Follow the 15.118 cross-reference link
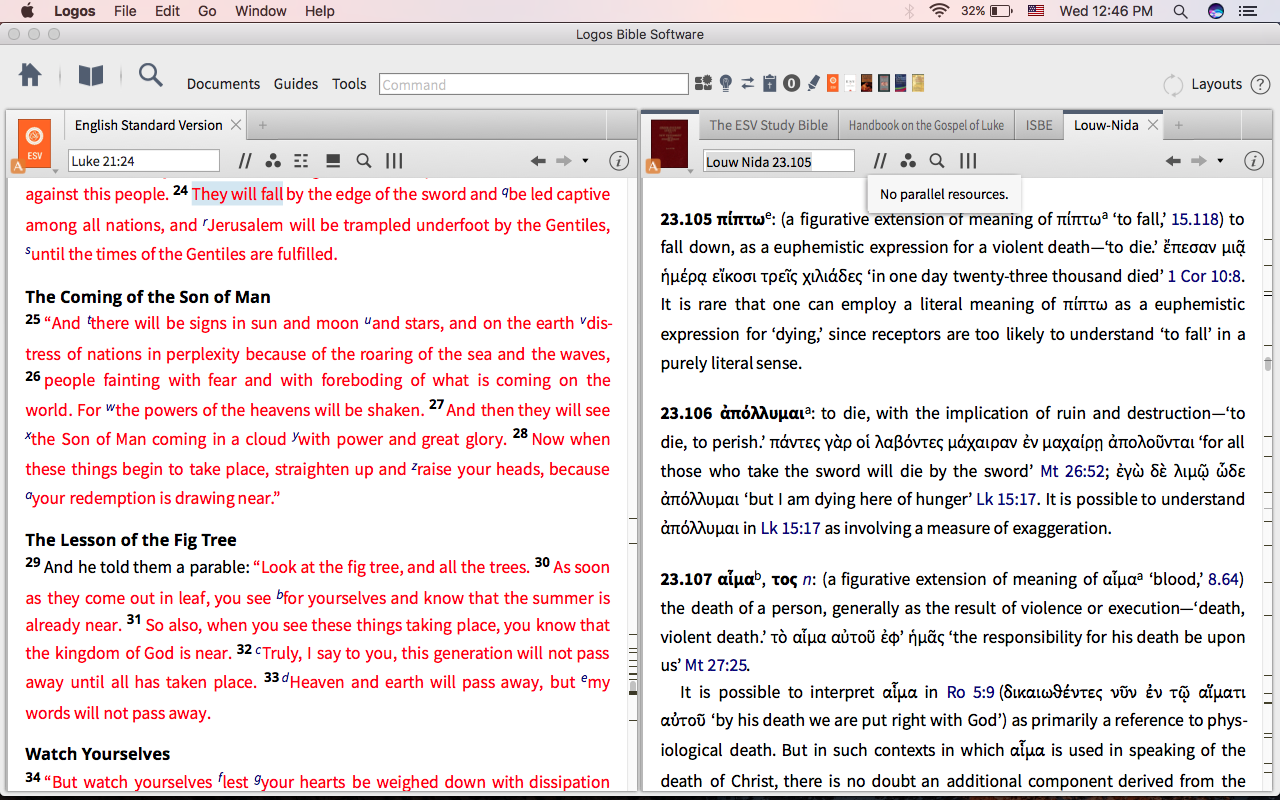 tap(1195, 219)
